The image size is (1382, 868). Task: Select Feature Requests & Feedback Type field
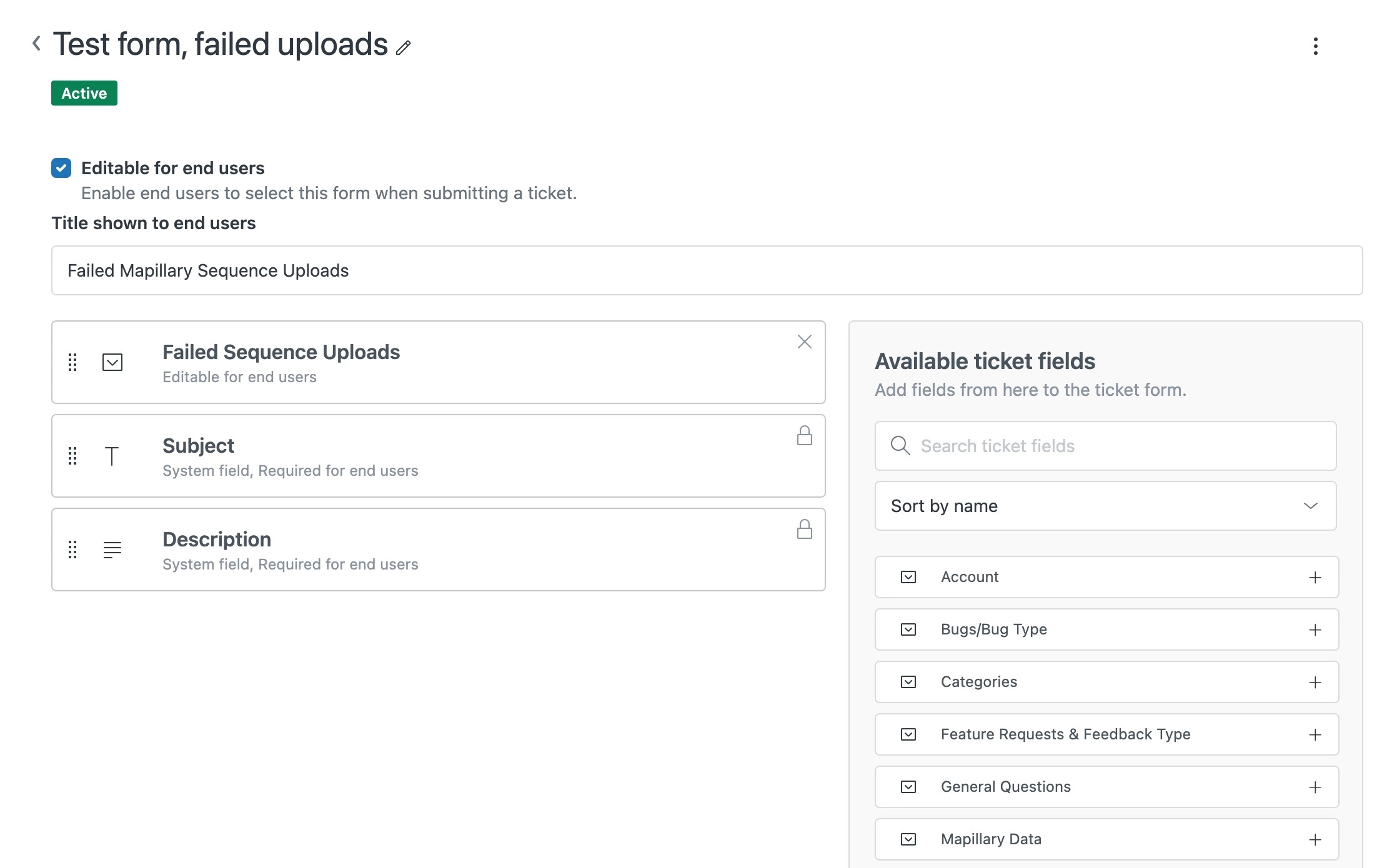coord(1065,734)
